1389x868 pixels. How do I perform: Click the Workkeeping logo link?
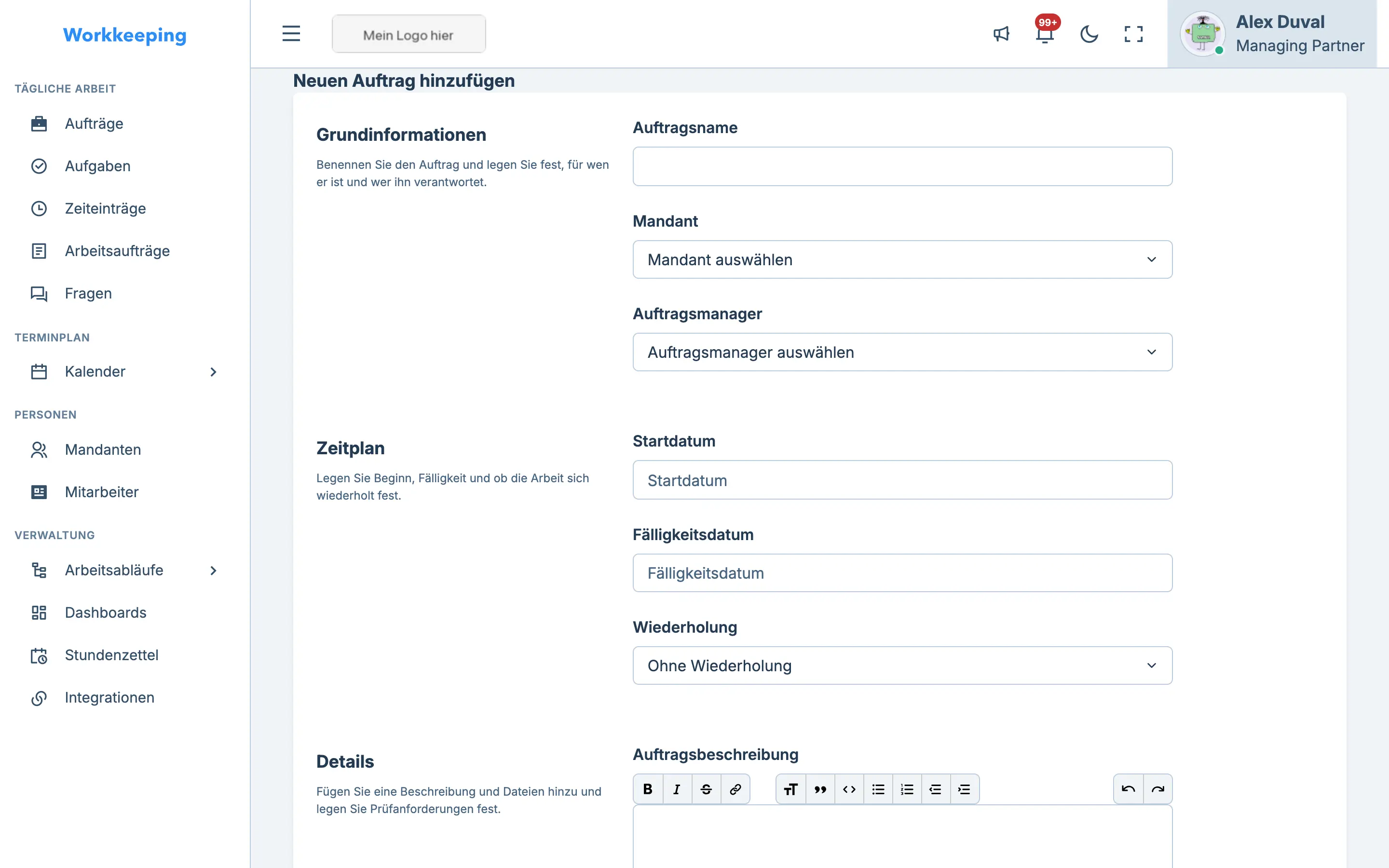[x=124, y=35]
